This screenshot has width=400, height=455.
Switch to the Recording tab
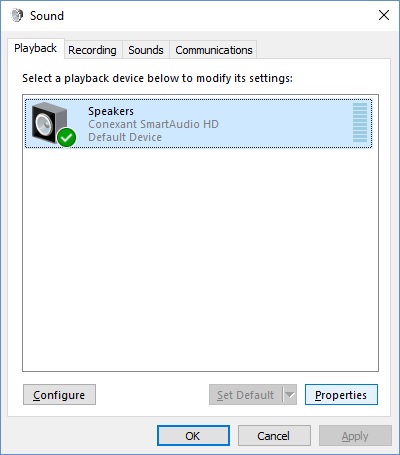92,50
